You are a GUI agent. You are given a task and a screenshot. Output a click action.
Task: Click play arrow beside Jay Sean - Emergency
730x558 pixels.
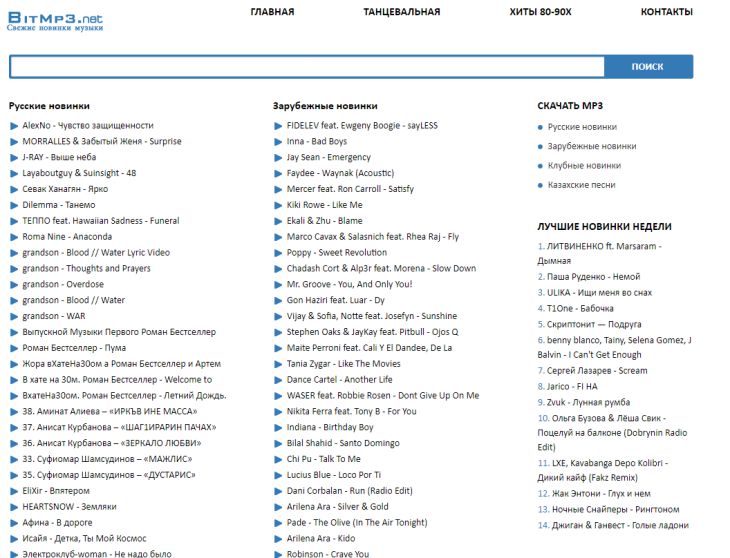[278, 158]
